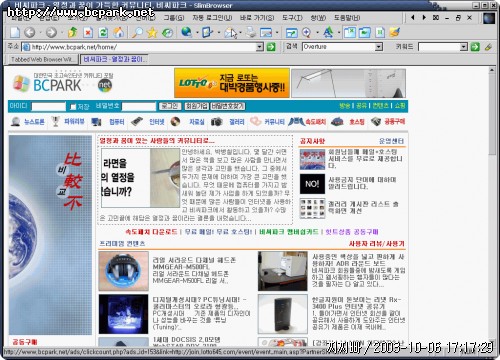Viewport: 500px width, 360px height.
Task: Expand the keyword box dropdown arrow
Action: pos(464,47)
